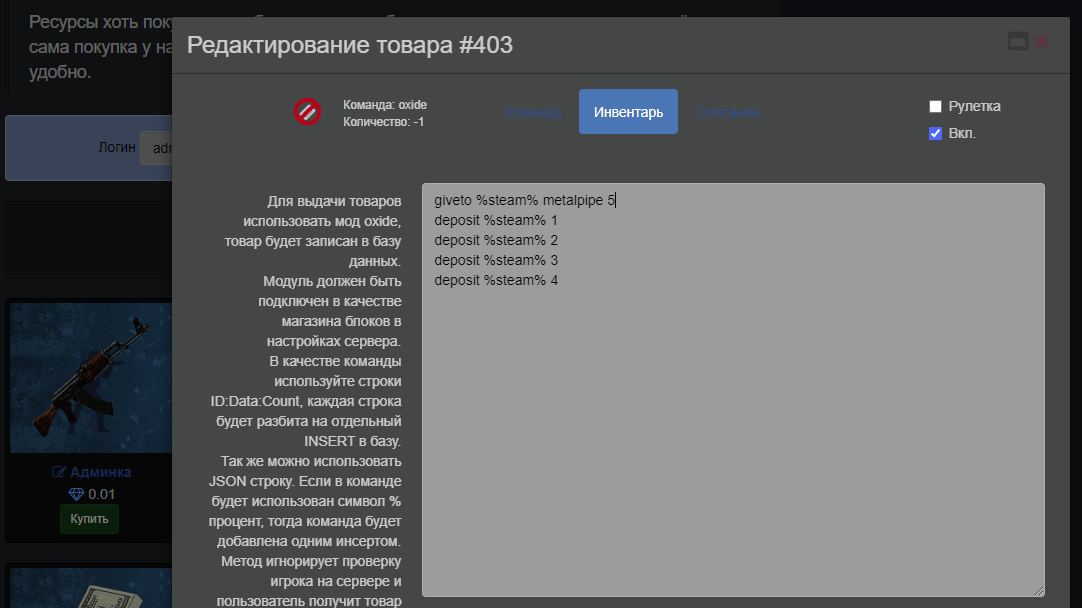1082x608 pixels.
Task: Click the red prohibited product image icon
Action: click(307, 112)
